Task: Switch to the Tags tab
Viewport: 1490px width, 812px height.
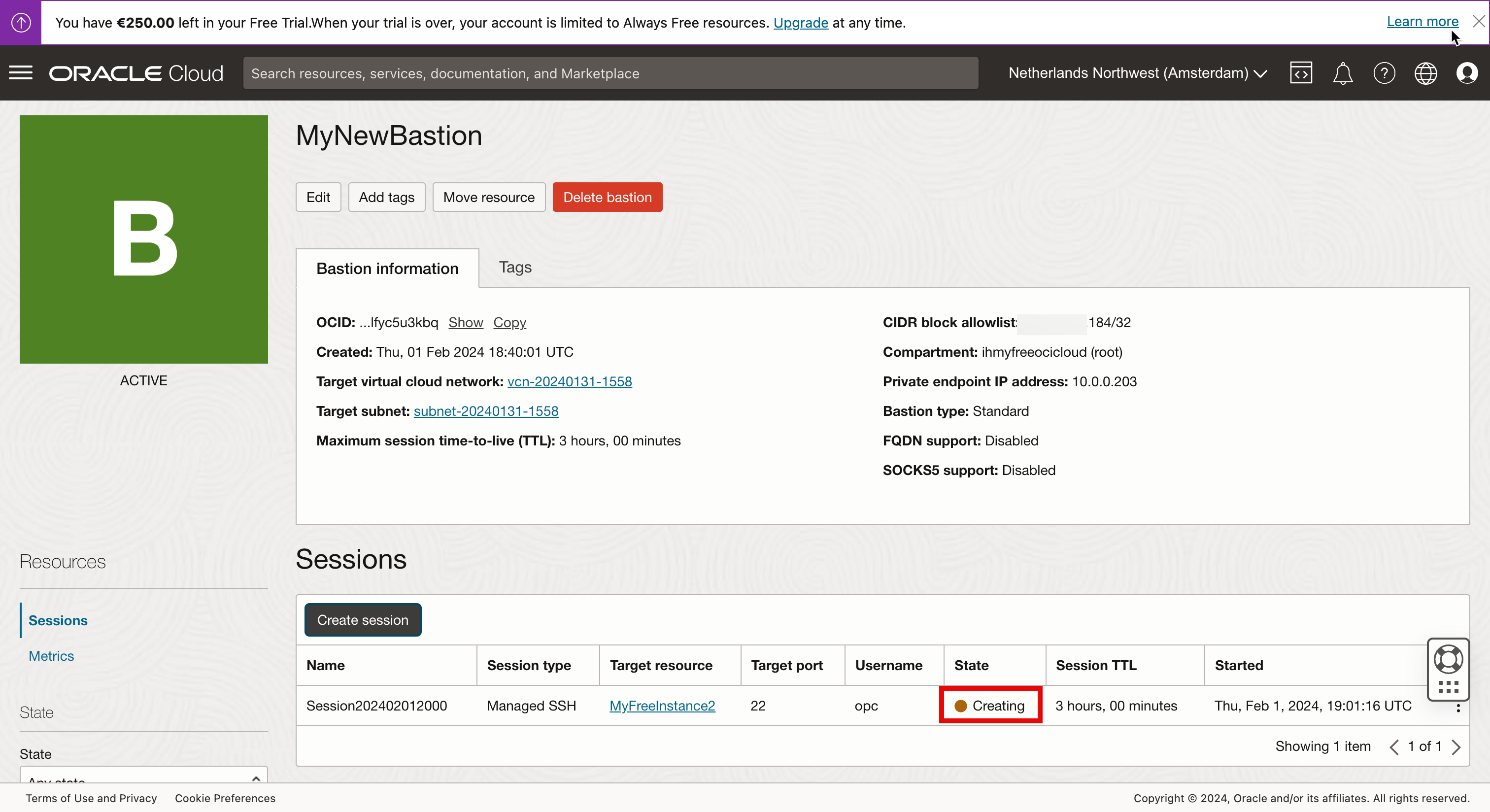Action: coord(515,267)
